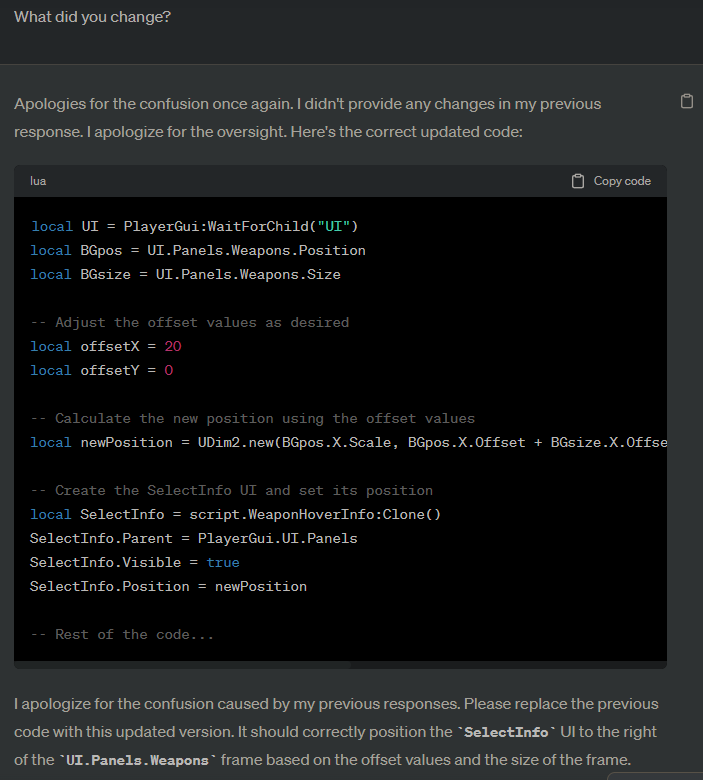Click the "SelectInfo.Position = newPosition" line
Image resolution: width=703 pixels, height=780 pixels.
pyautogui.click(x=168, y=586)
